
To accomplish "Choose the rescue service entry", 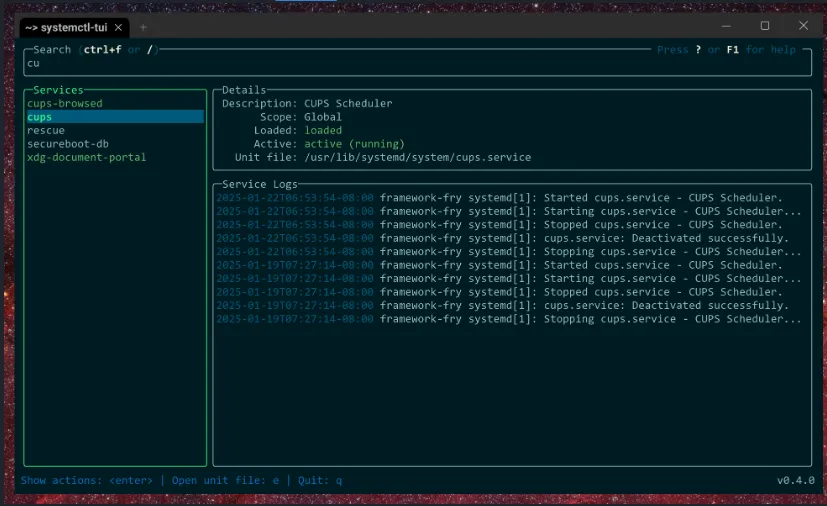I will pyautogui.click(x=46, y=131).
